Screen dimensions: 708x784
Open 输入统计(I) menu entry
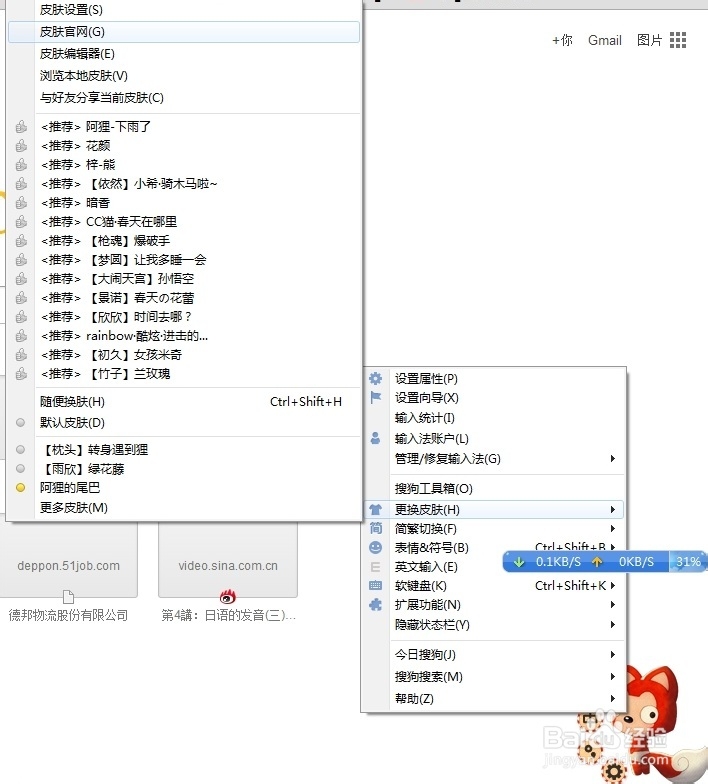tap(494, 418)
